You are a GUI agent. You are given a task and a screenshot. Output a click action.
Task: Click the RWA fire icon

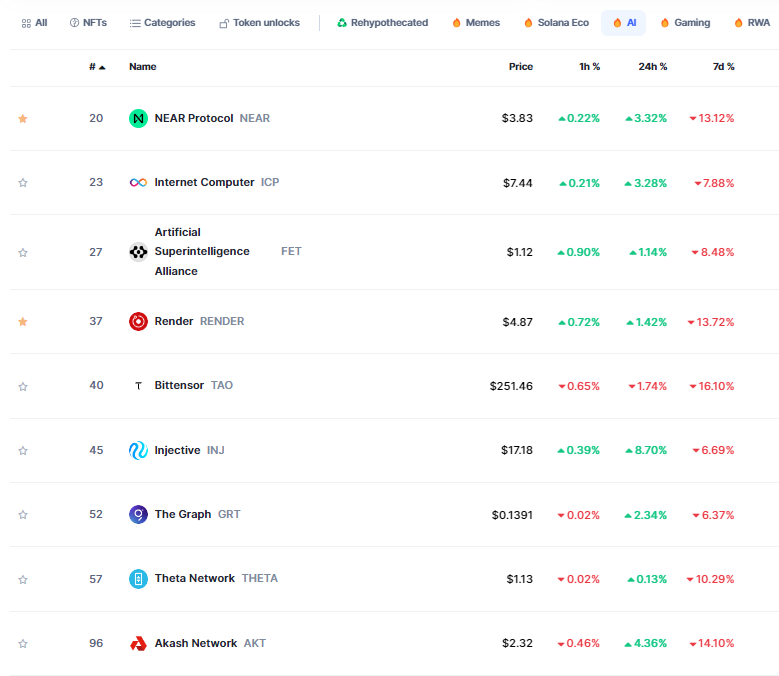pyautogui.click(x=738, y=23)
